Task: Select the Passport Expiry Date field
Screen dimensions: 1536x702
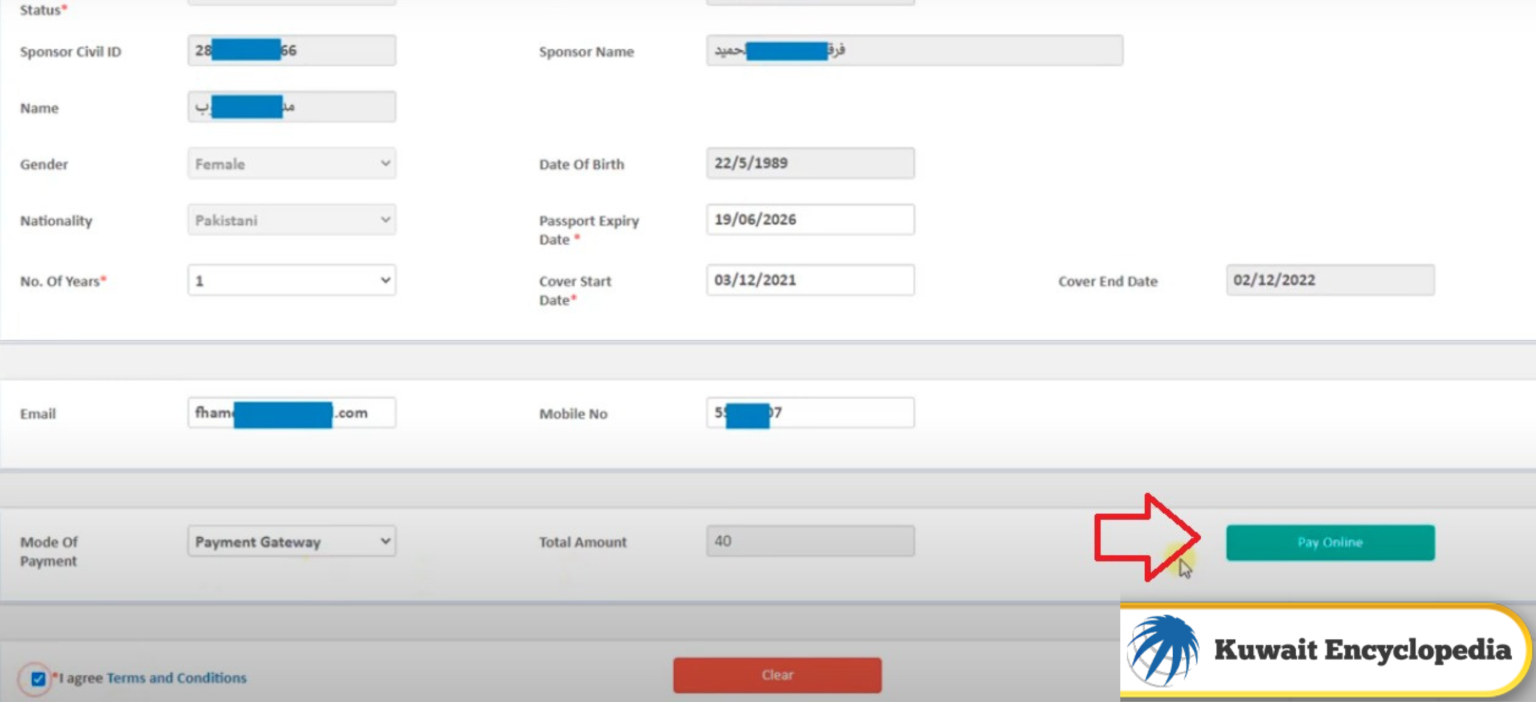Action: [x=810, y=219]
